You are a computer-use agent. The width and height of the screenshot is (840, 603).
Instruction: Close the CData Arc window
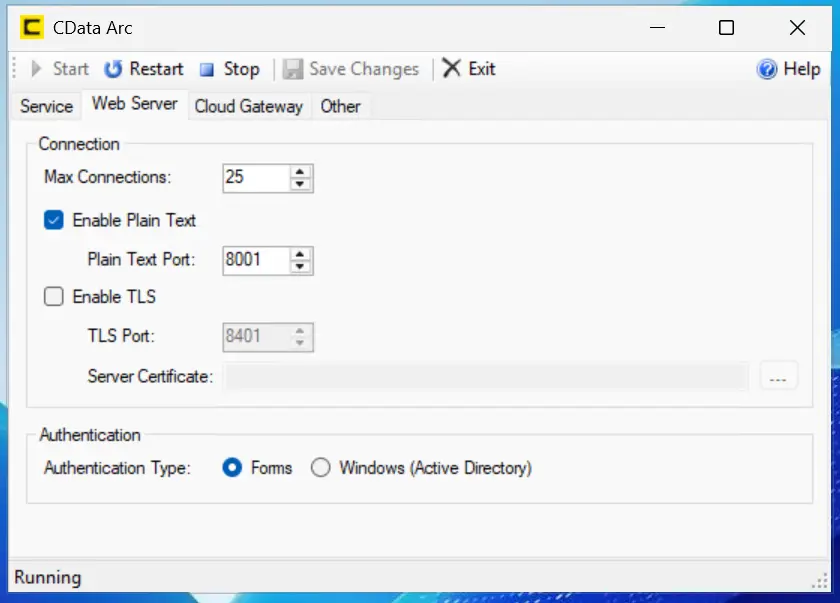pyautogui.click(x=798, y=27)
